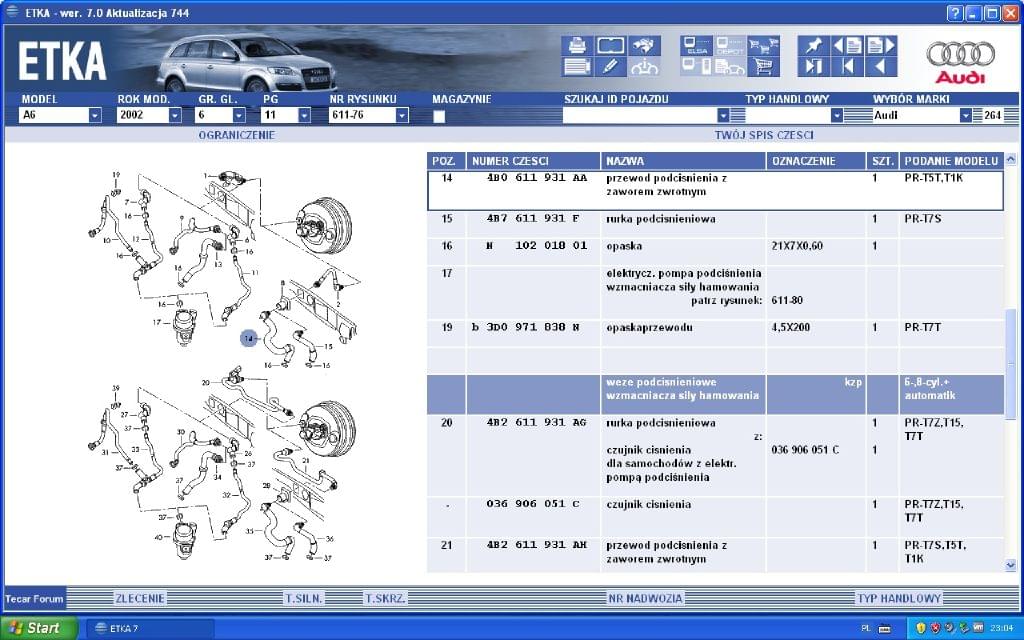This screenshot has height=640, width=1024.
Task: Go to next illustration page icon
Action: point(880,46)
